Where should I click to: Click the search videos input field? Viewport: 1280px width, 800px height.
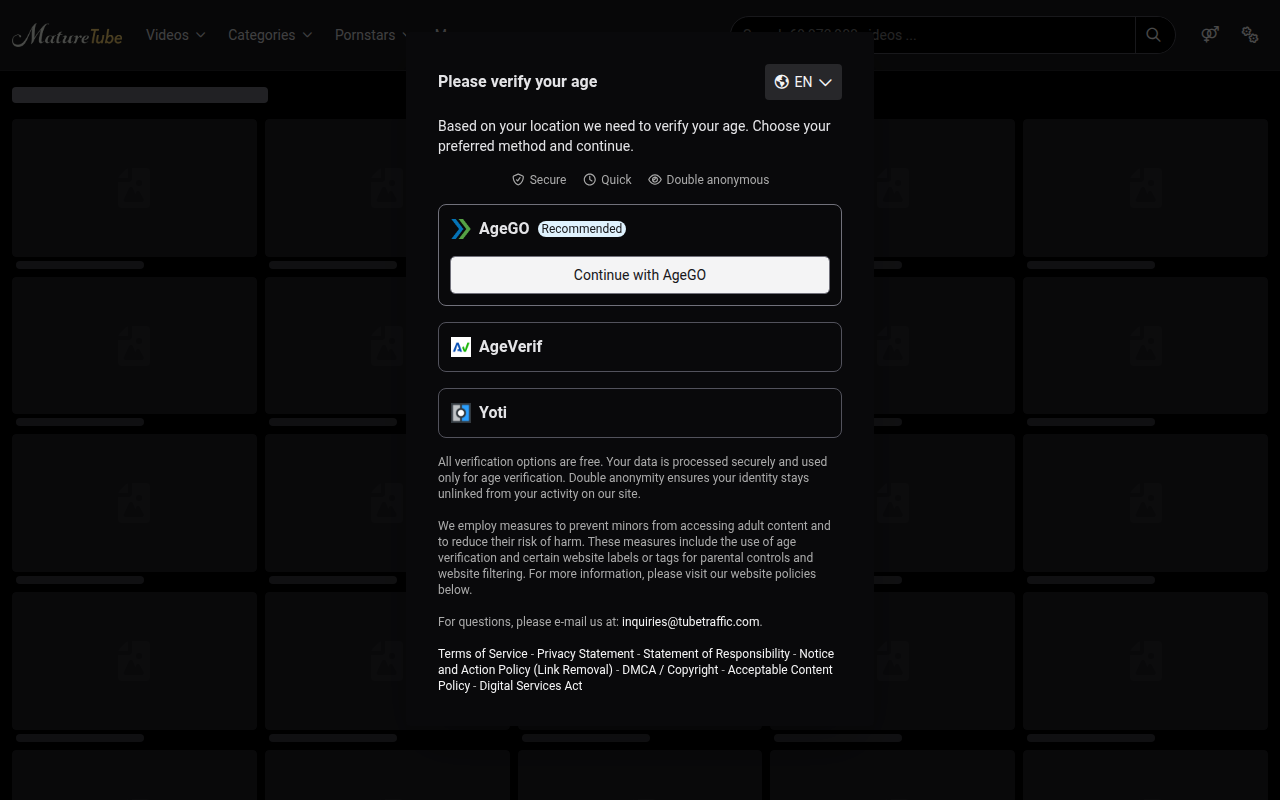pyautogui.click(x=933, y=35)
